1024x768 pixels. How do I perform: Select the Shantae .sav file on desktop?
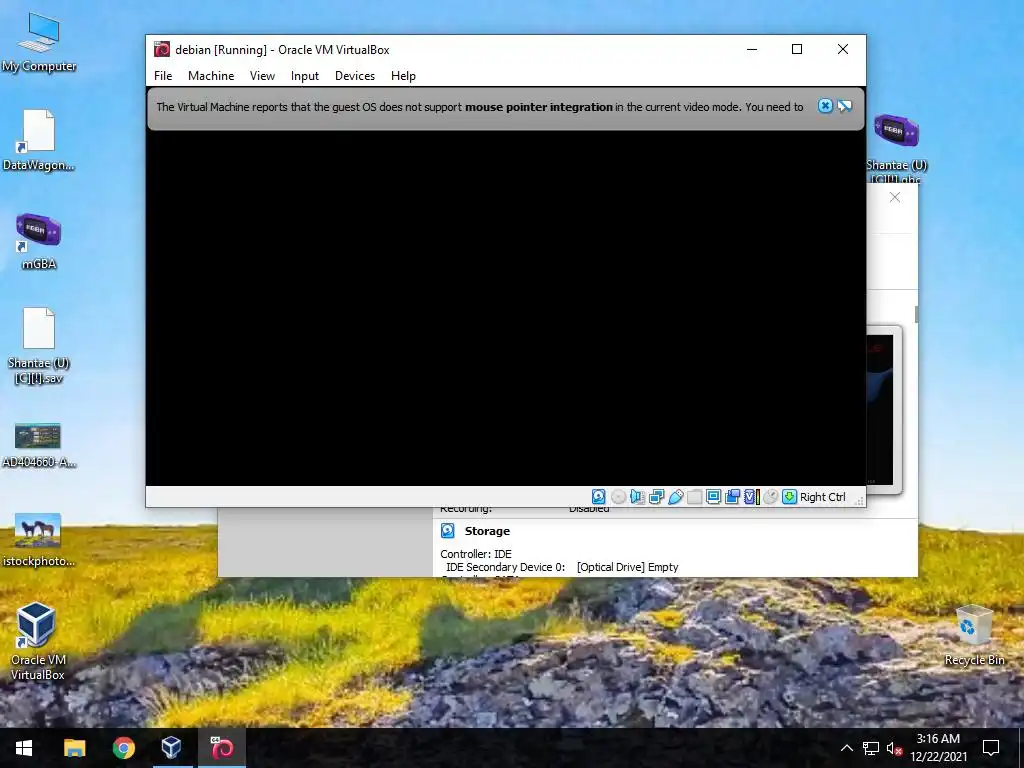(x=39, y=345)
